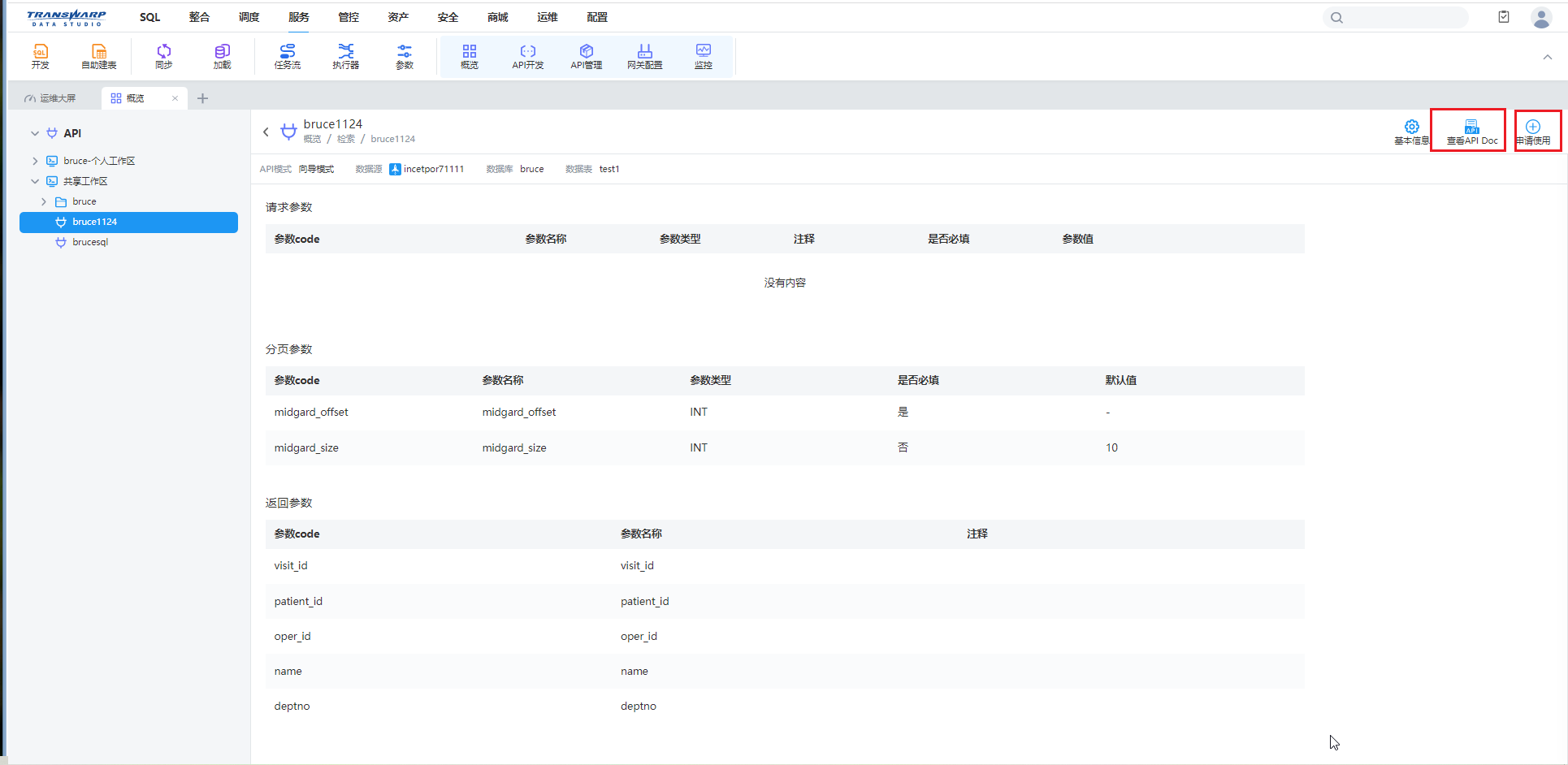Open the 商城 menu
This screenshot has height=765, width=1568.
click(x=498, y=17)
